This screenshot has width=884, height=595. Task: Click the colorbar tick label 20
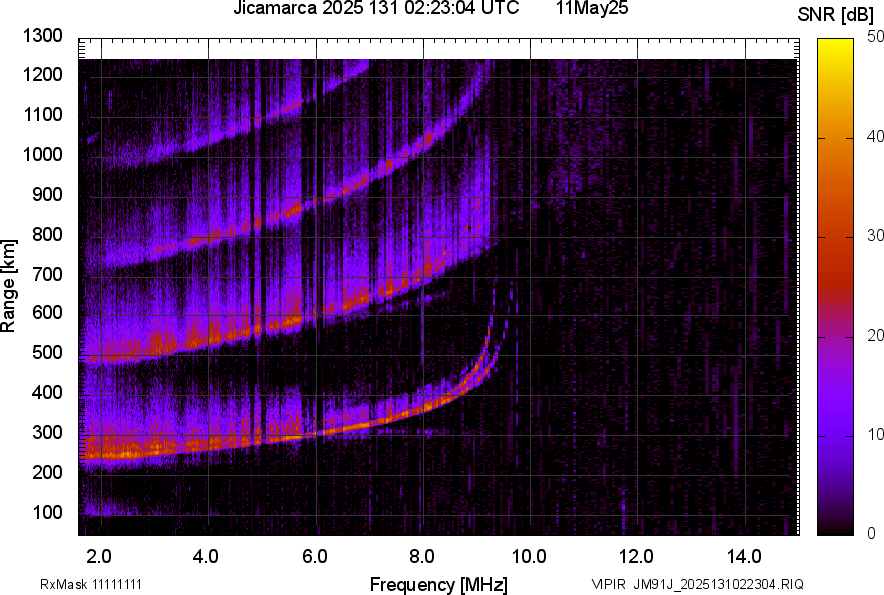click(x=875, y=335)
